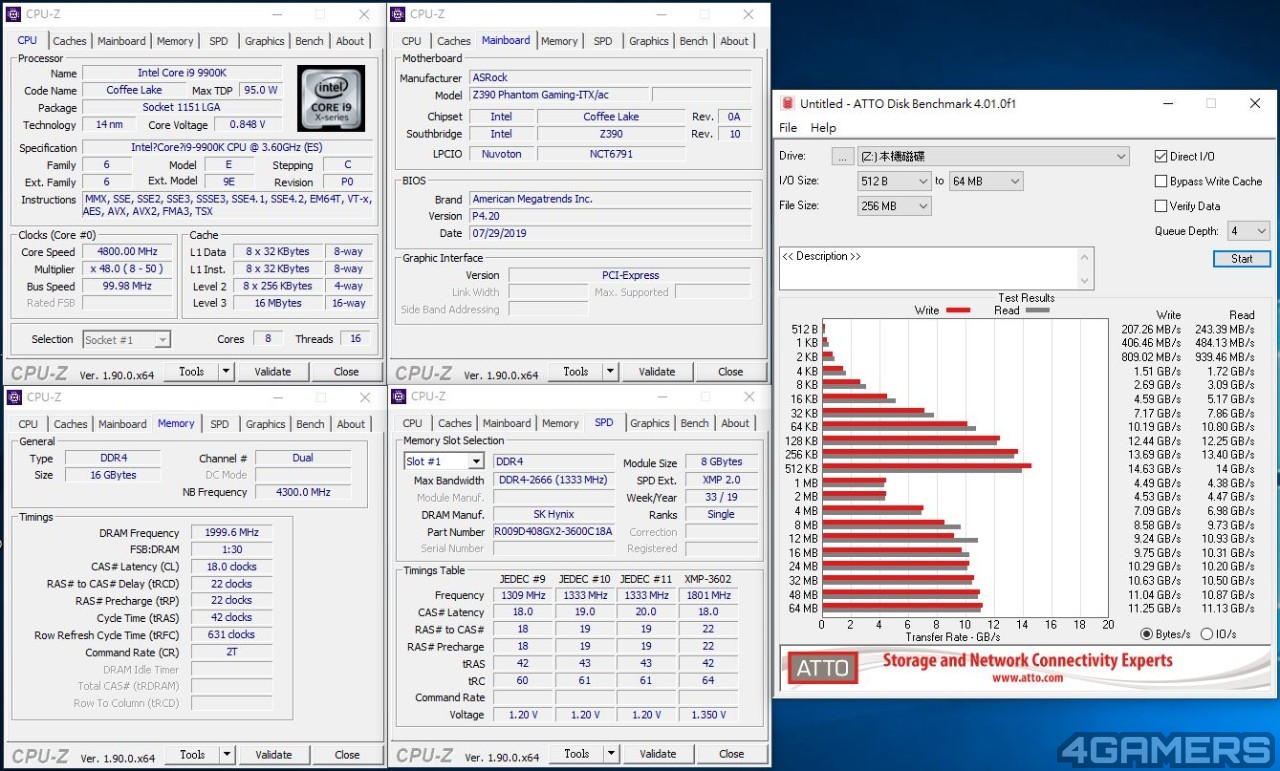The width and height of the screenshot is (1280, 771).
Task: Click Validate in the CPU window
Action: coord(273,372)
